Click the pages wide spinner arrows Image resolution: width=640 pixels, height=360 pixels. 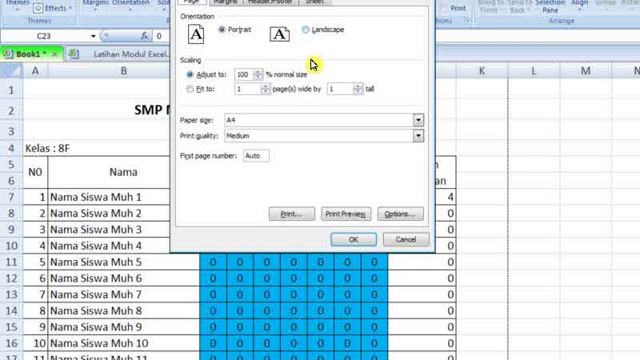(x=265, y=89)
